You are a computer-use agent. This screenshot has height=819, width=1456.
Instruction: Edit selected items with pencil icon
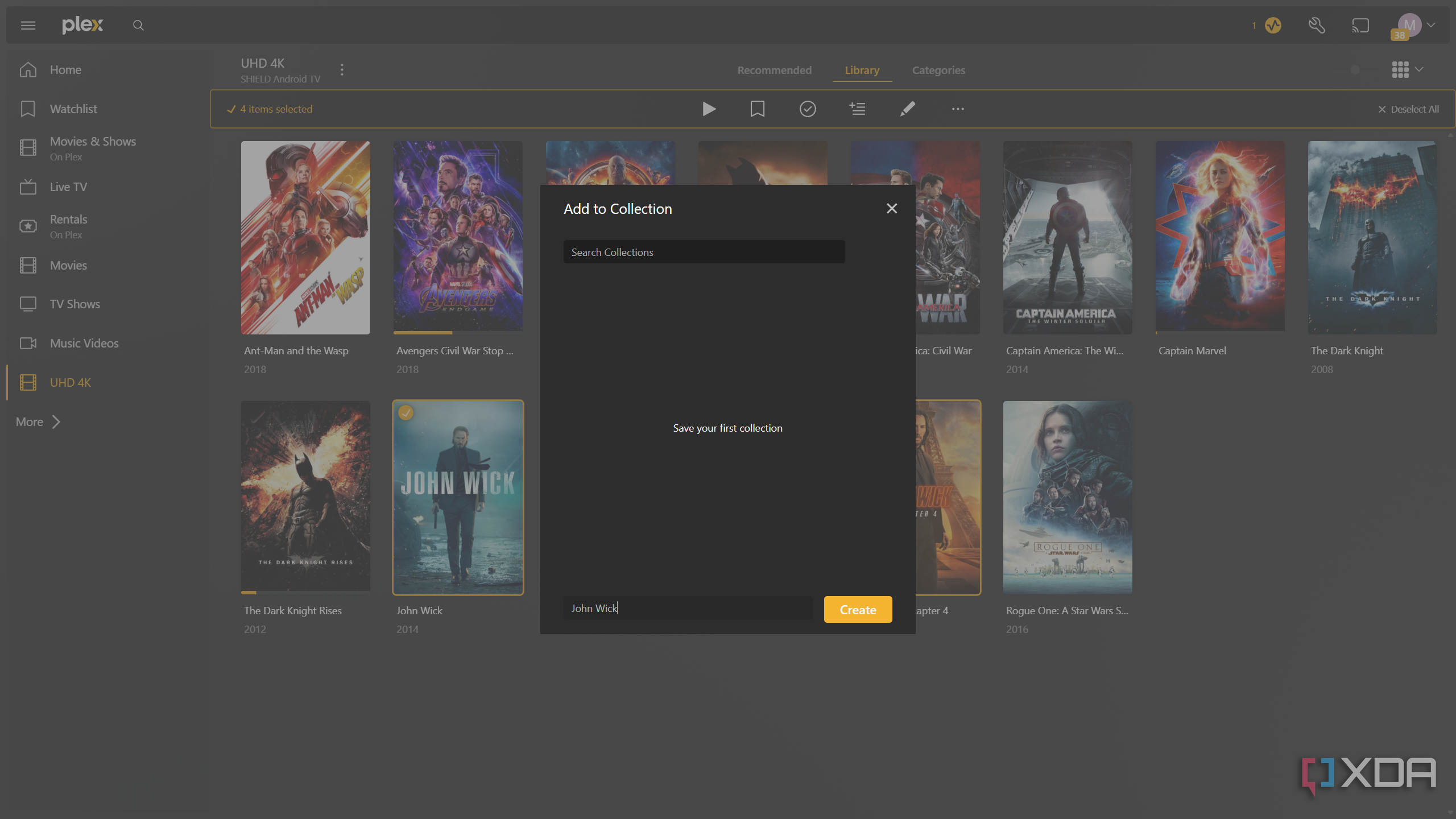(x=908, y=109)
